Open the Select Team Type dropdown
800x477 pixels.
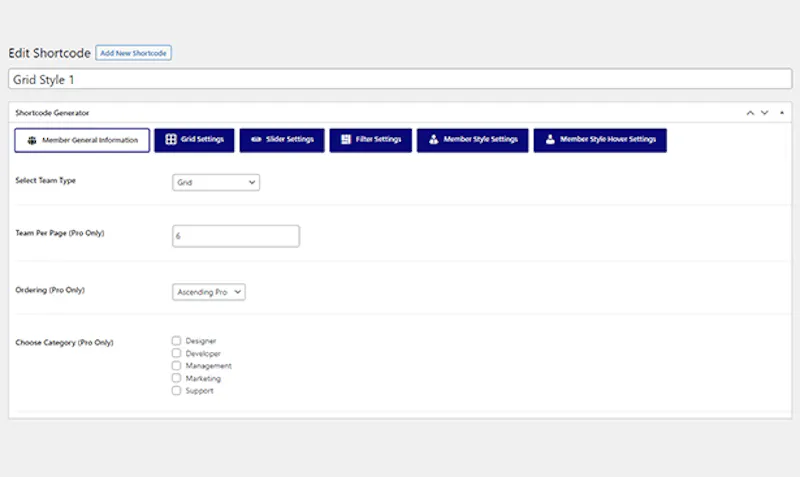[216, 182]
